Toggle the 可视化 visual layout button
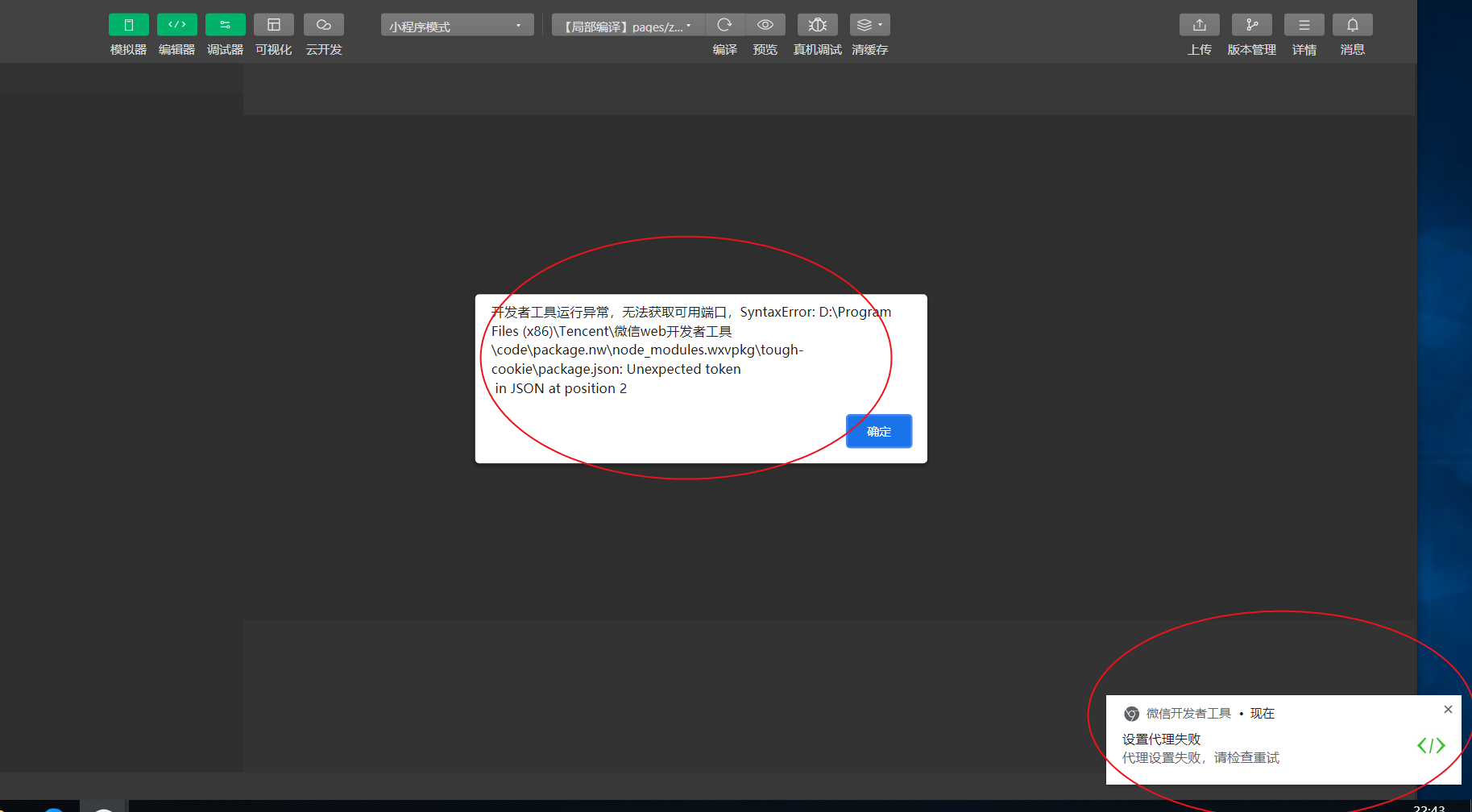This screenshot has width=1472, height=812. tap(274, 25)
